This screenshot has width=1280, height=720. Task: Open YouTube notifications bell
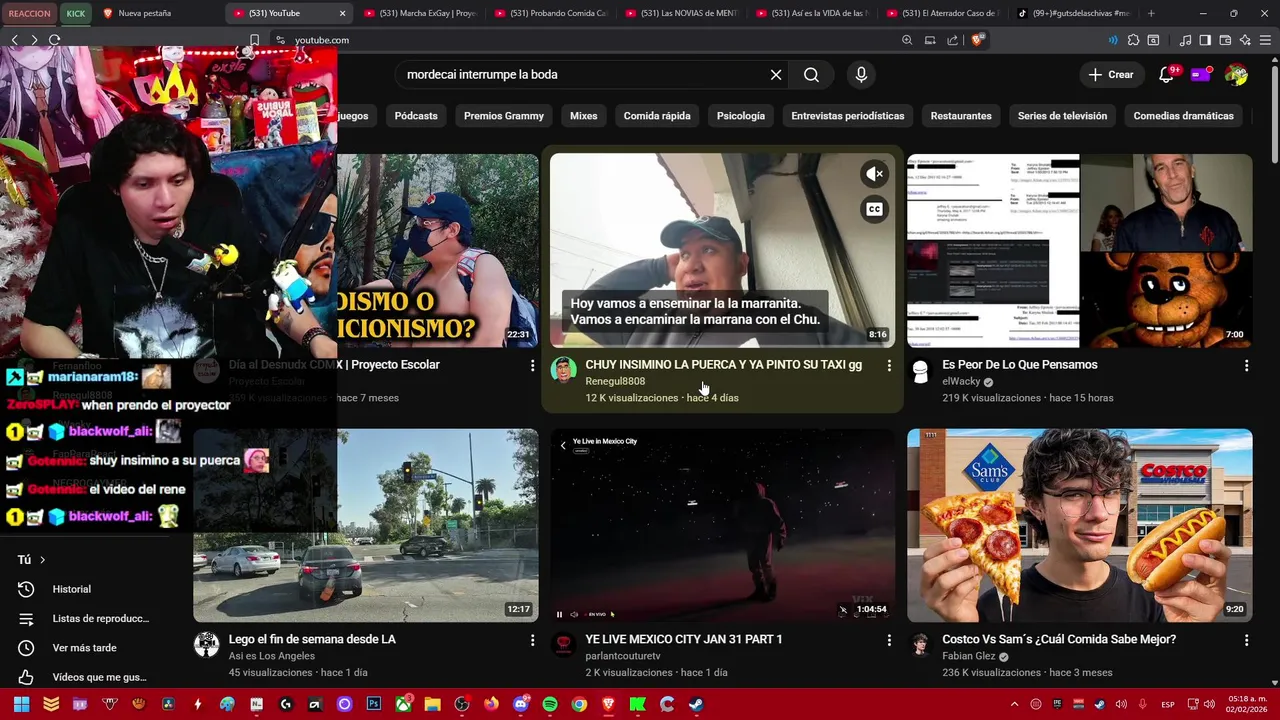click(1166, 75)
